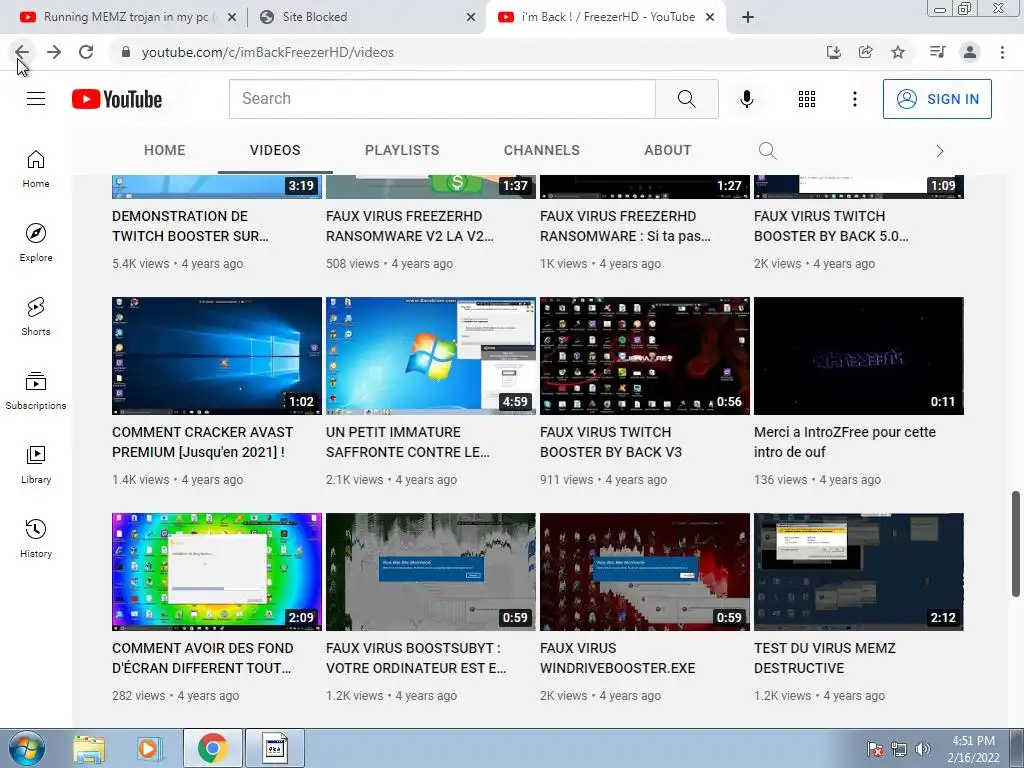Switch to the ABOUT tab

tap(667, 150)
